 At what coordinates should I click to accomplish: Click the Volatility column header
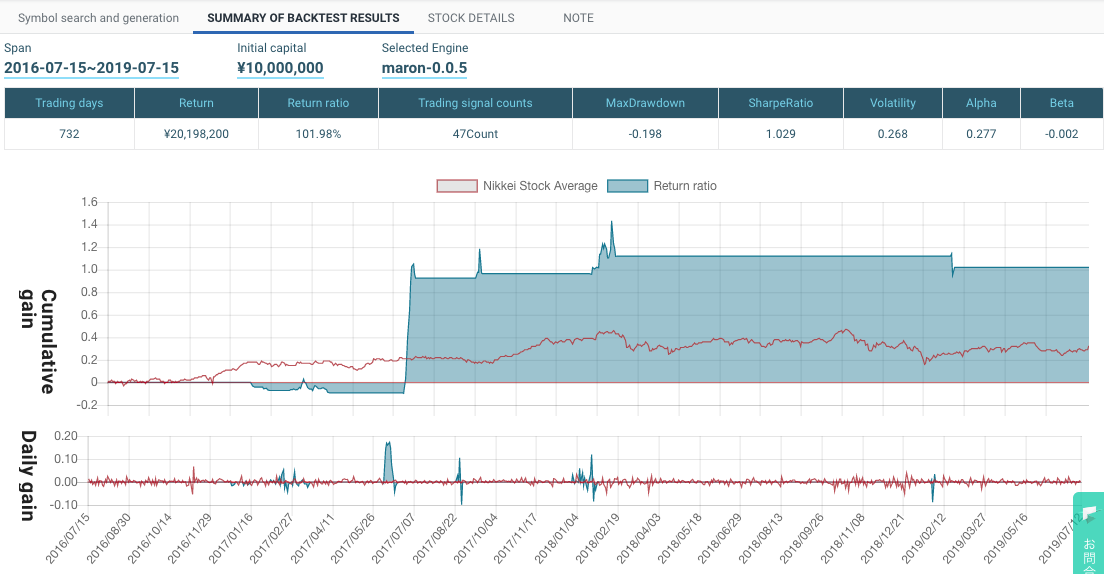893,103
